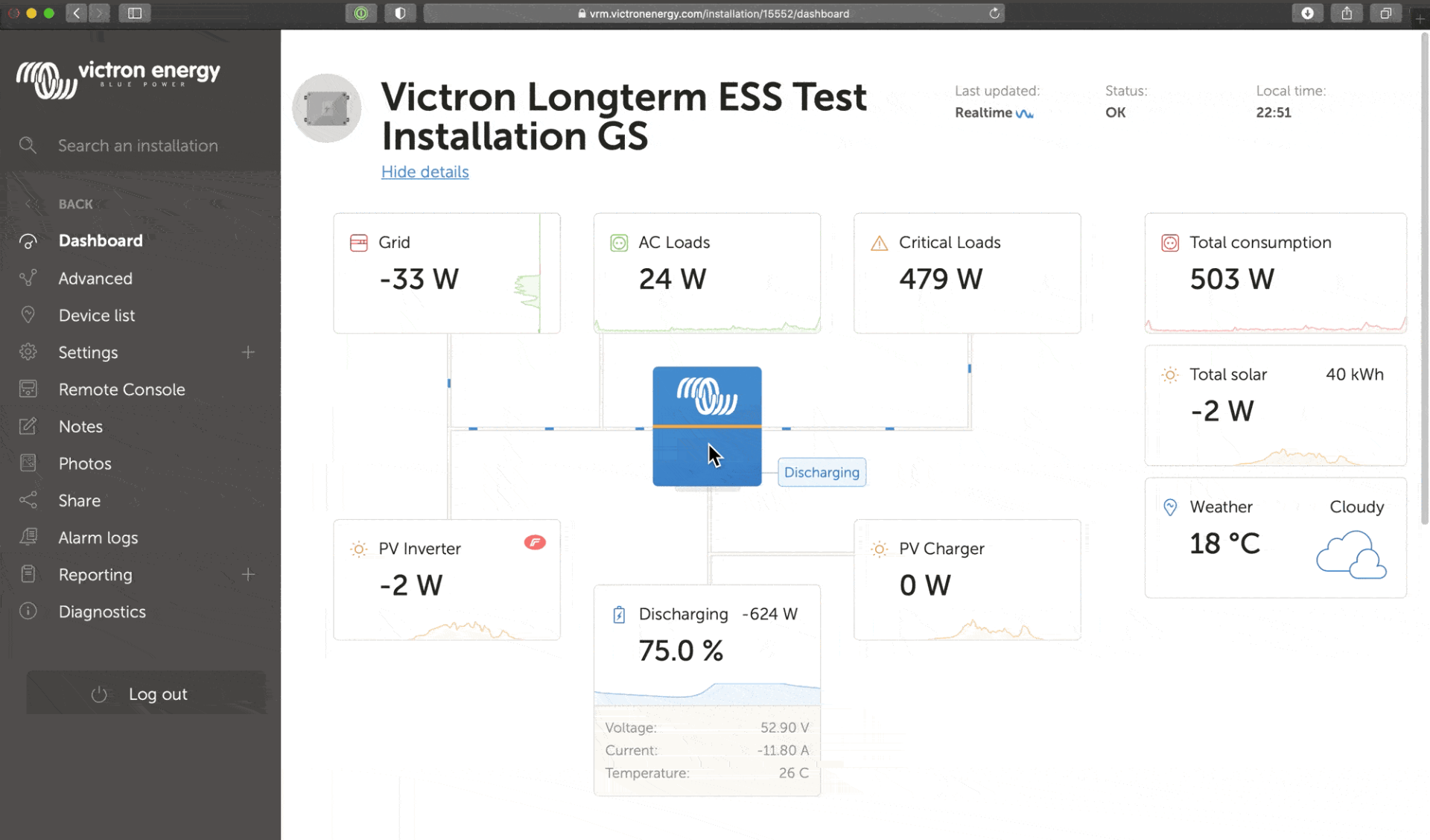Click the AC Loads icon
This screenshot has height=840, width=1430.
click(x=619, y=243)
